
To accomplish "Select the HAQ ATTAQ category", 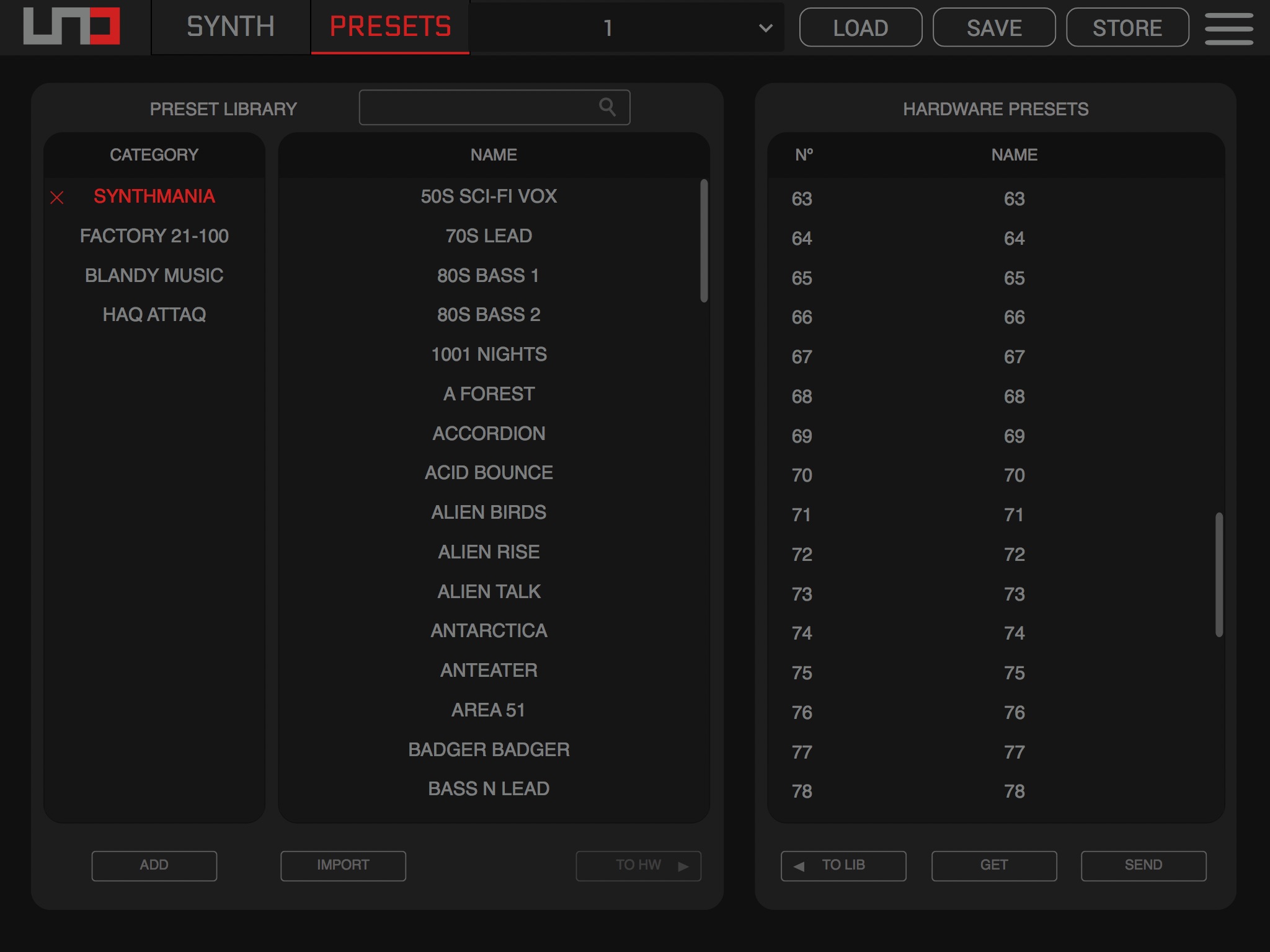I will [154, 315].
